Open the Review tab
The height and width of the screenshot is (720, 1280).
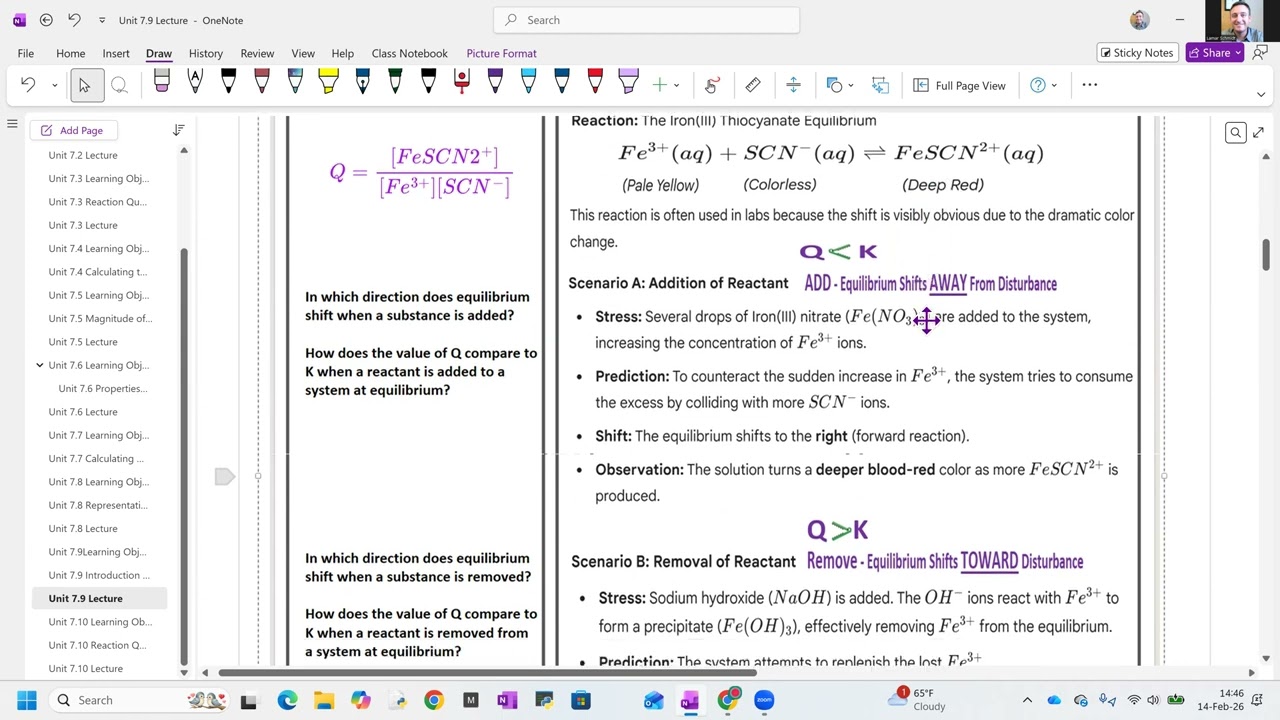tap(257, 53)
